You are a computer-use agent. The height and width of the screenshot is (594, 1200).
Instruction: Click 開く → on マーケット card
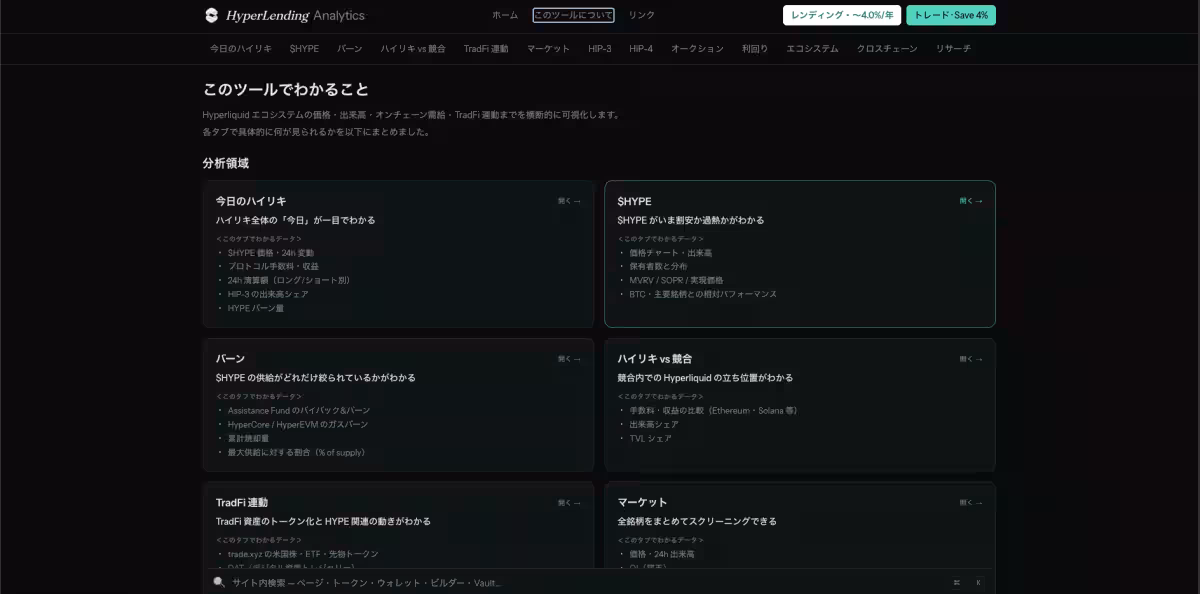click(x=971, y=503)
